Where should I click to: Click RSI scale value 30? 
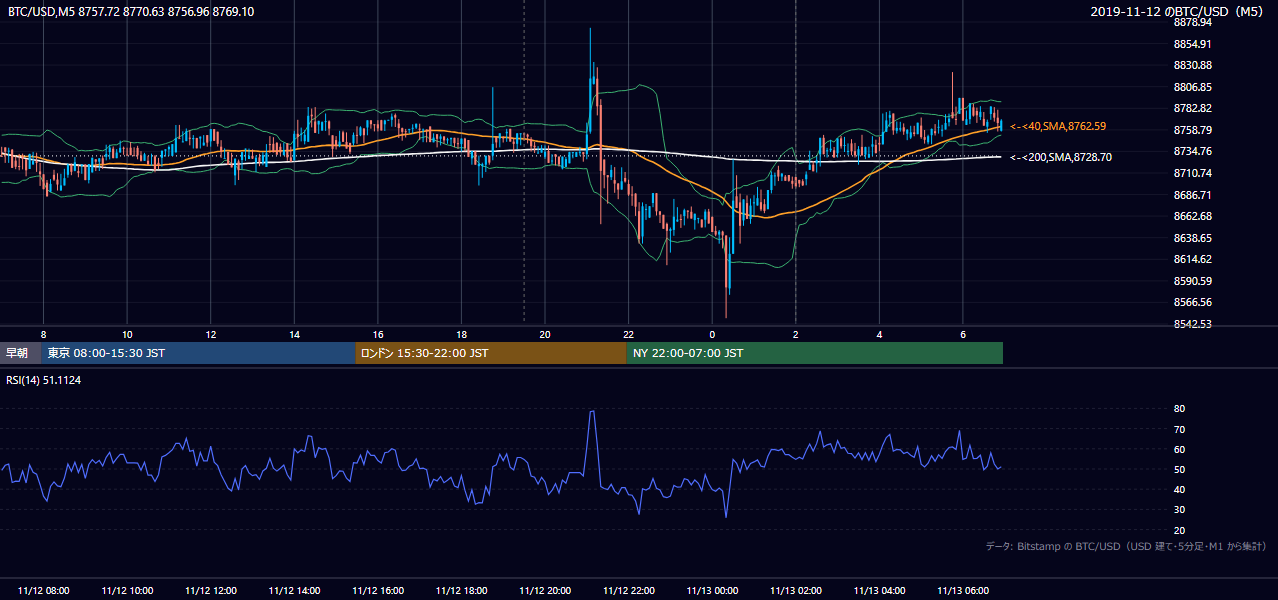(x=1179, y=510)
